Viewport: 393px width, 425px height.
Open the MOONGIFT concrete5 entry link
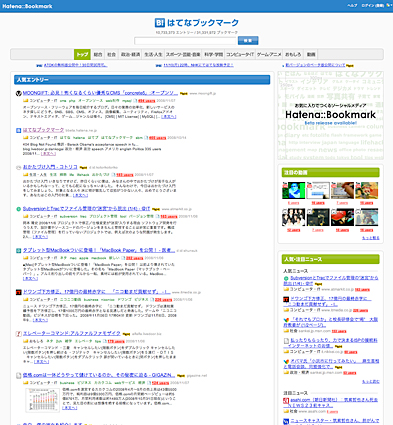100,93
